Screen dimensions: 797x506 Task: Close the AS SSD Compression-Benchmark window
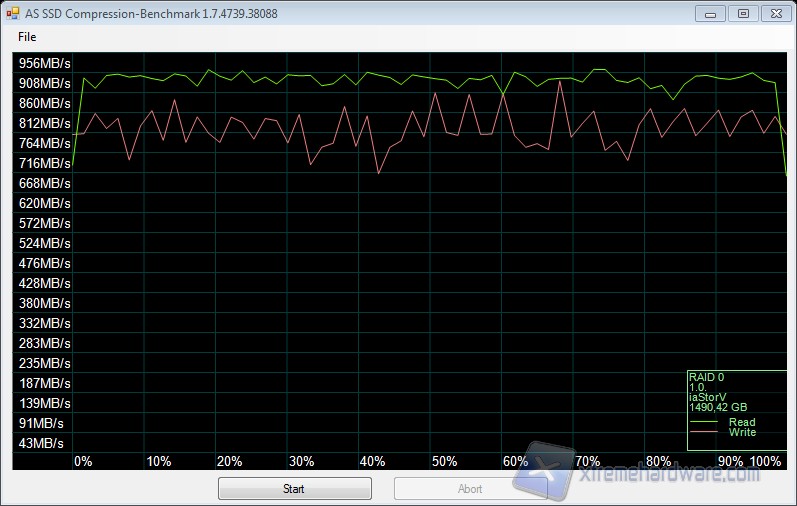point(776,13)
